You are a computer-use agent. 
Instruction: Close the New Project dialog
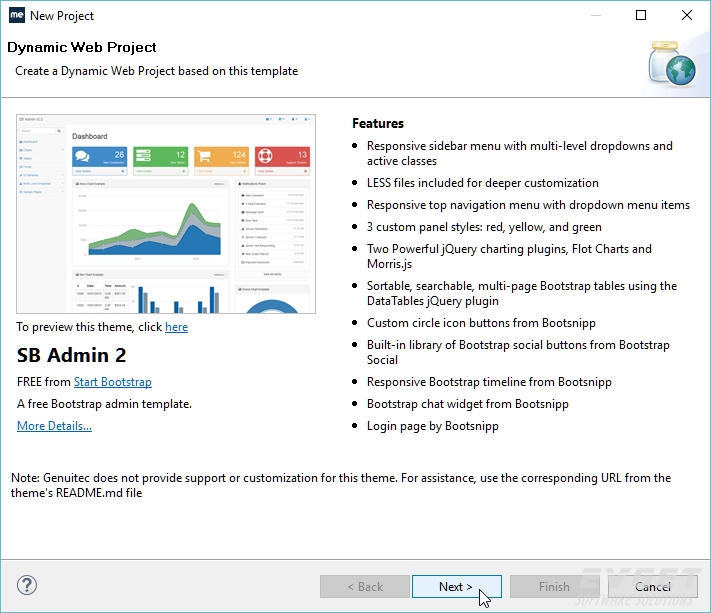pos(687,15)
